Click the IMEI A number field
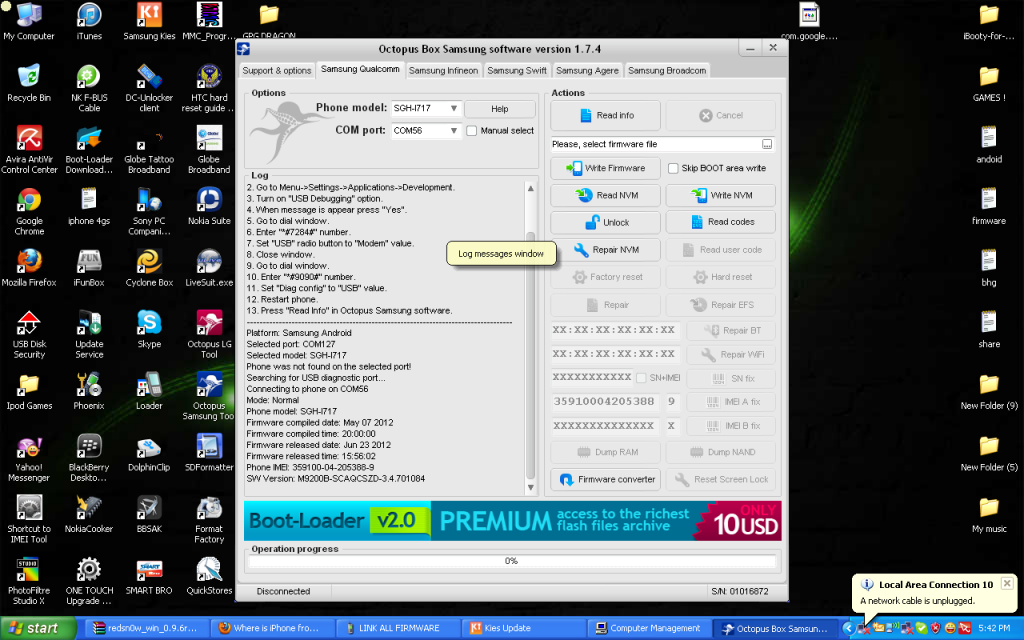This screenshot has height=640, width=1024. [606, 402]
